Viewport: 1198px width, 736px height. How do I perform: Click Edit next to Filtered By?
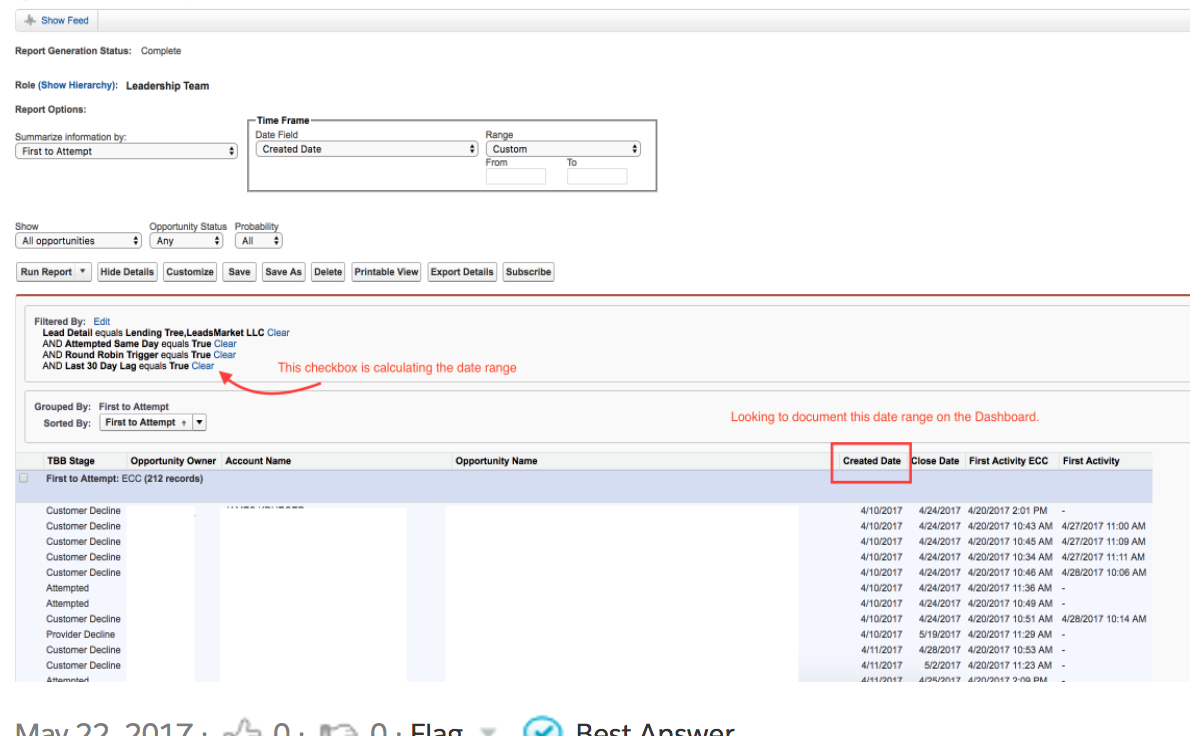point(102,322)
